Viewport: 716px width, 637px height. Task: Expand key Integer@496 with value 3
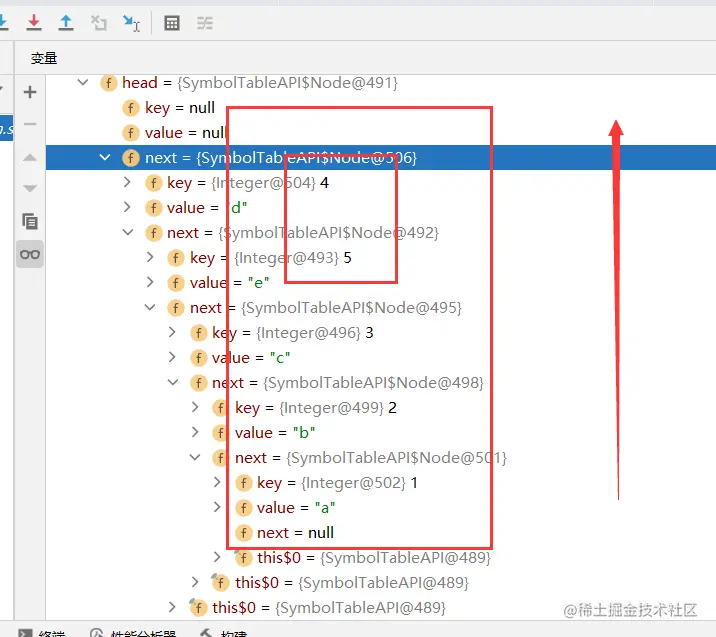172,332
